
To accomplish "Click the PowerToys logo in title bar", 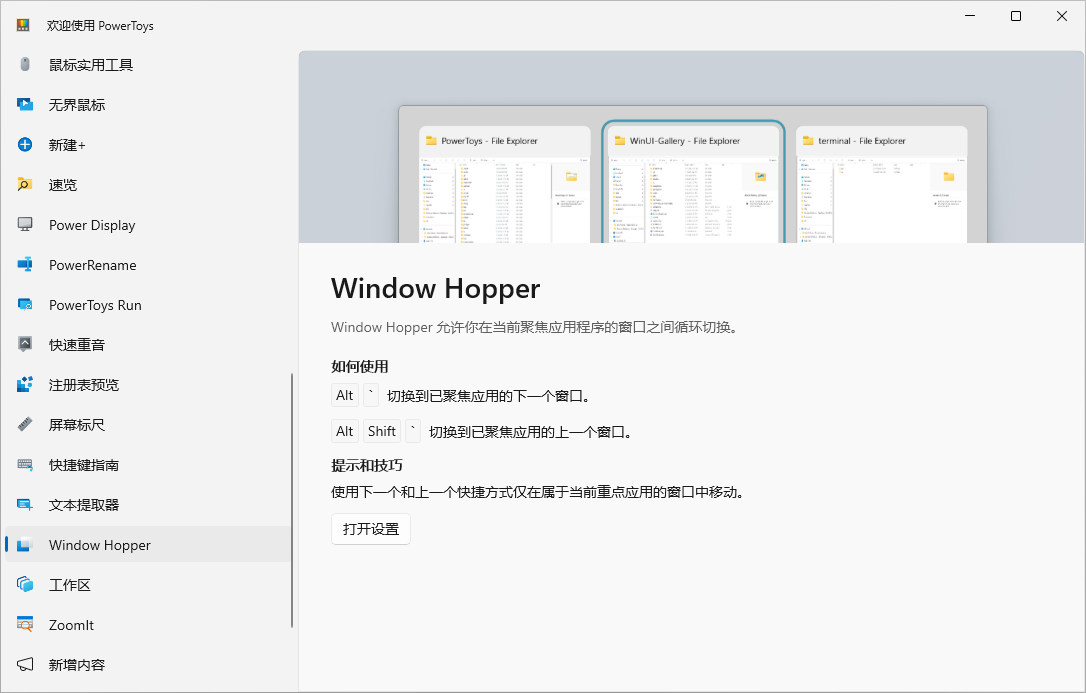I will coord(23,25).
